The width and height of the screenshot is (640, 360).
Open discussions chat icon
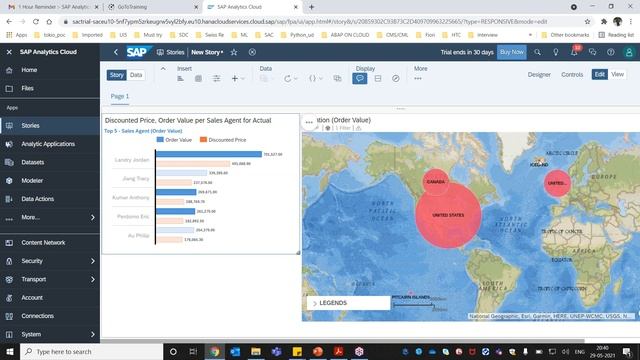[592, 52]
